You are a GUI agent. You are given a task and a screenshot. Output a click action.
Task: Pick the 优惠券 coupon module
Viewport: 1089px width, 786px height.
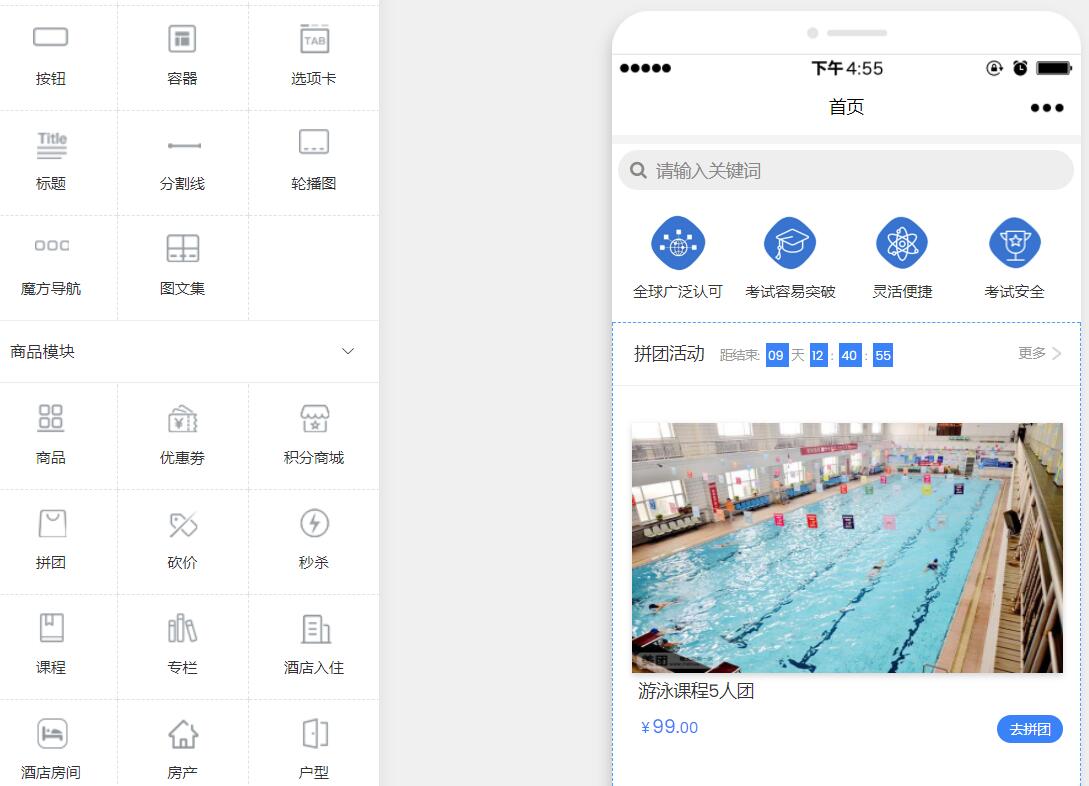(183, 435)
